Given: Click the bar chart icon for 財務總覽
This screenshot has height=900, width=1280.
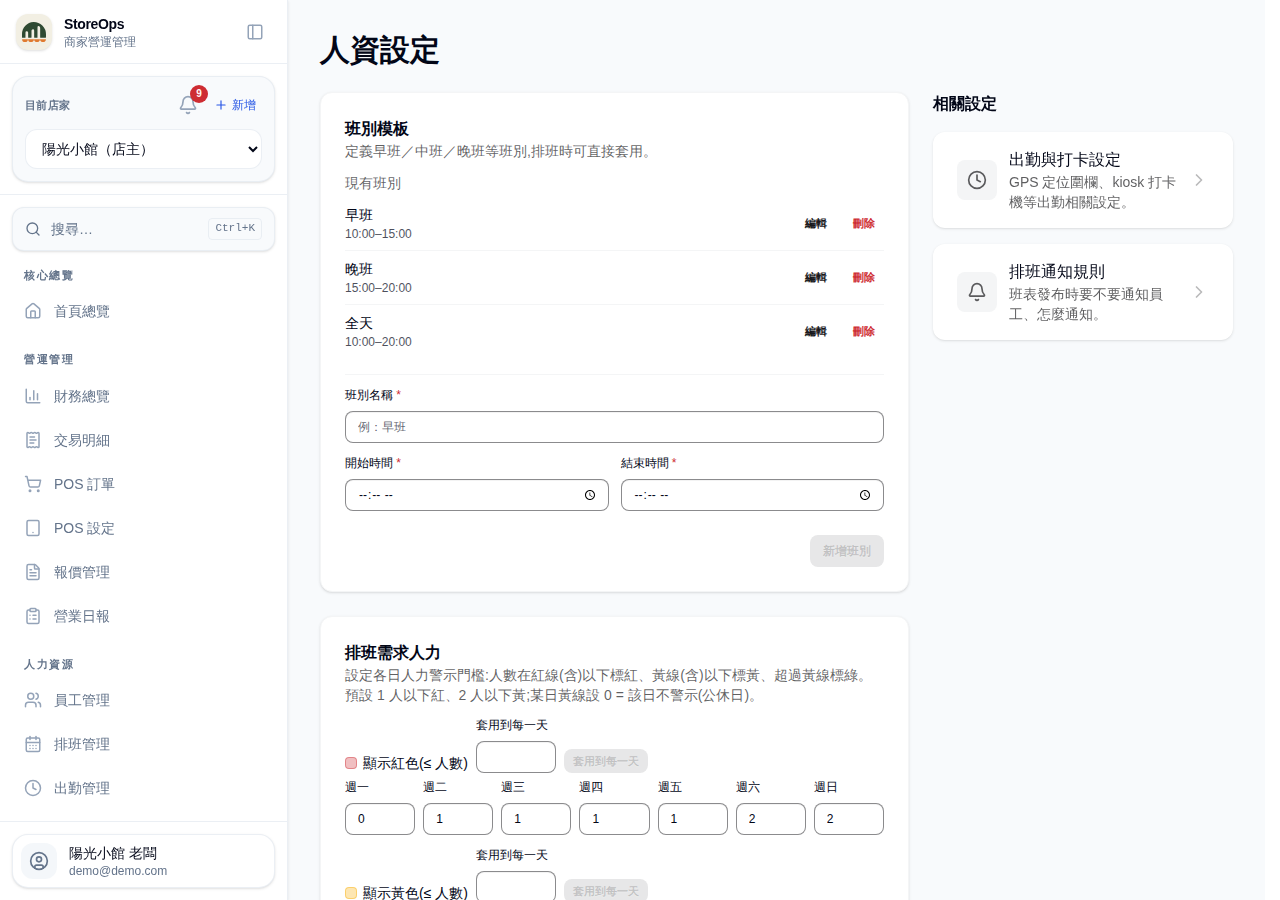Looking at the screenshot, I should (33, 396).
